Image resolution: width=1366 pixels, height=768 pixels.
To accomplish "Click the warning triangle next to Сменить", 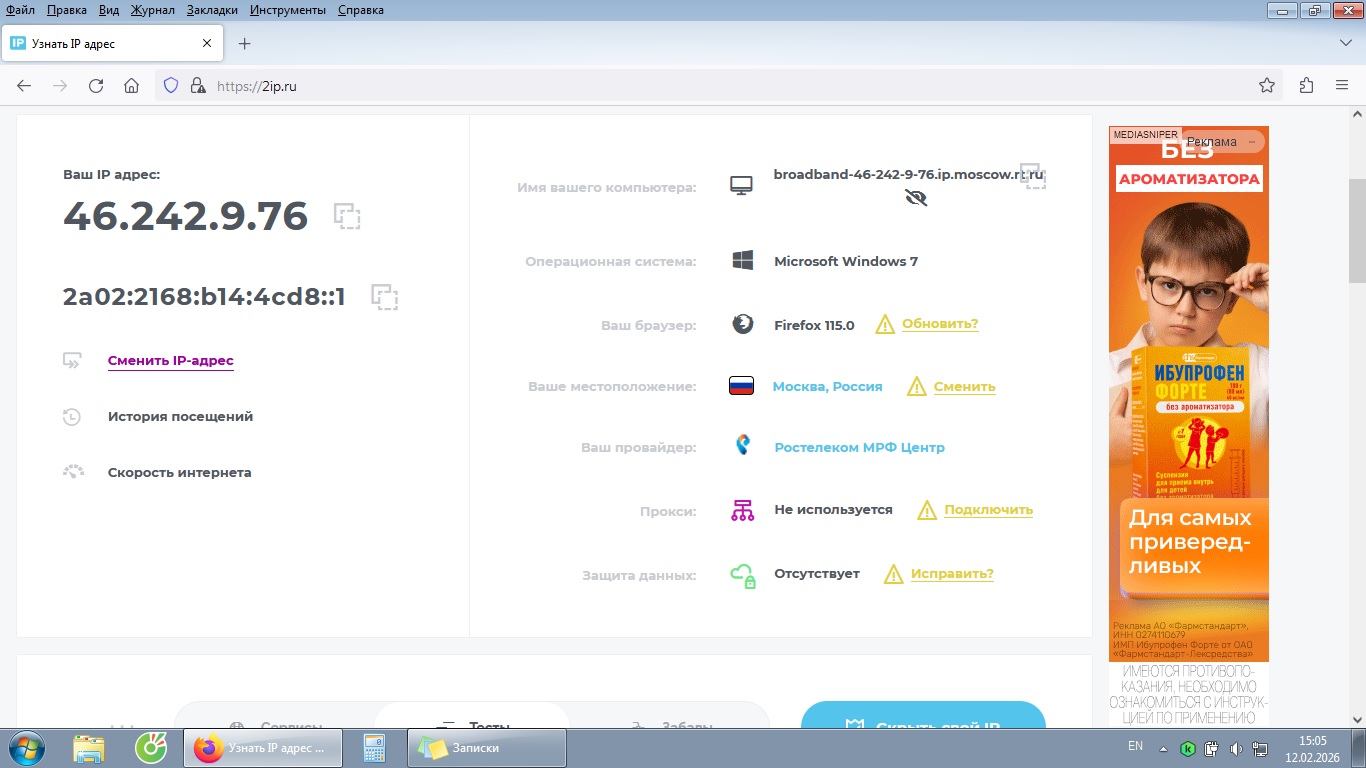I will click(x=917, y=386).
